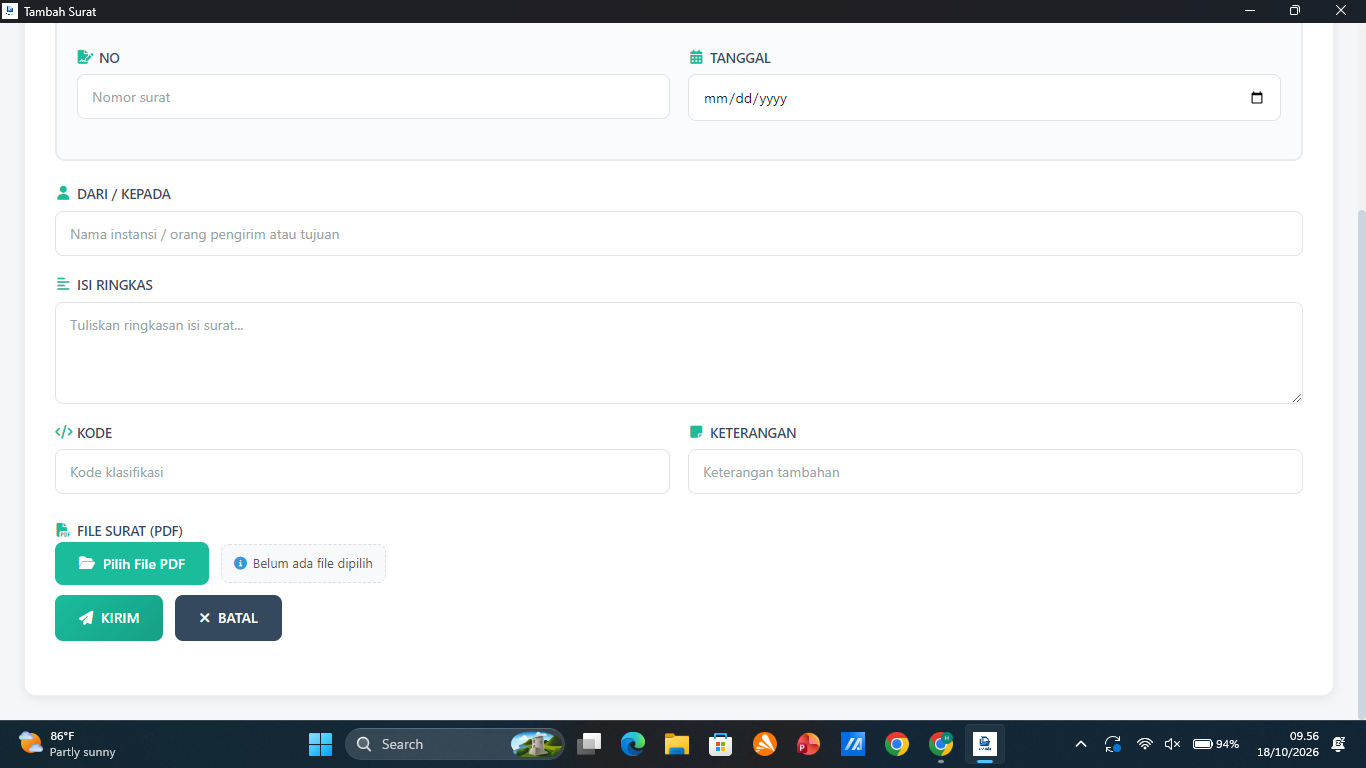Open the PowerPoint icon on the taskbar
The height and width of the screenshot is (768, 1366).
point(808,744)
